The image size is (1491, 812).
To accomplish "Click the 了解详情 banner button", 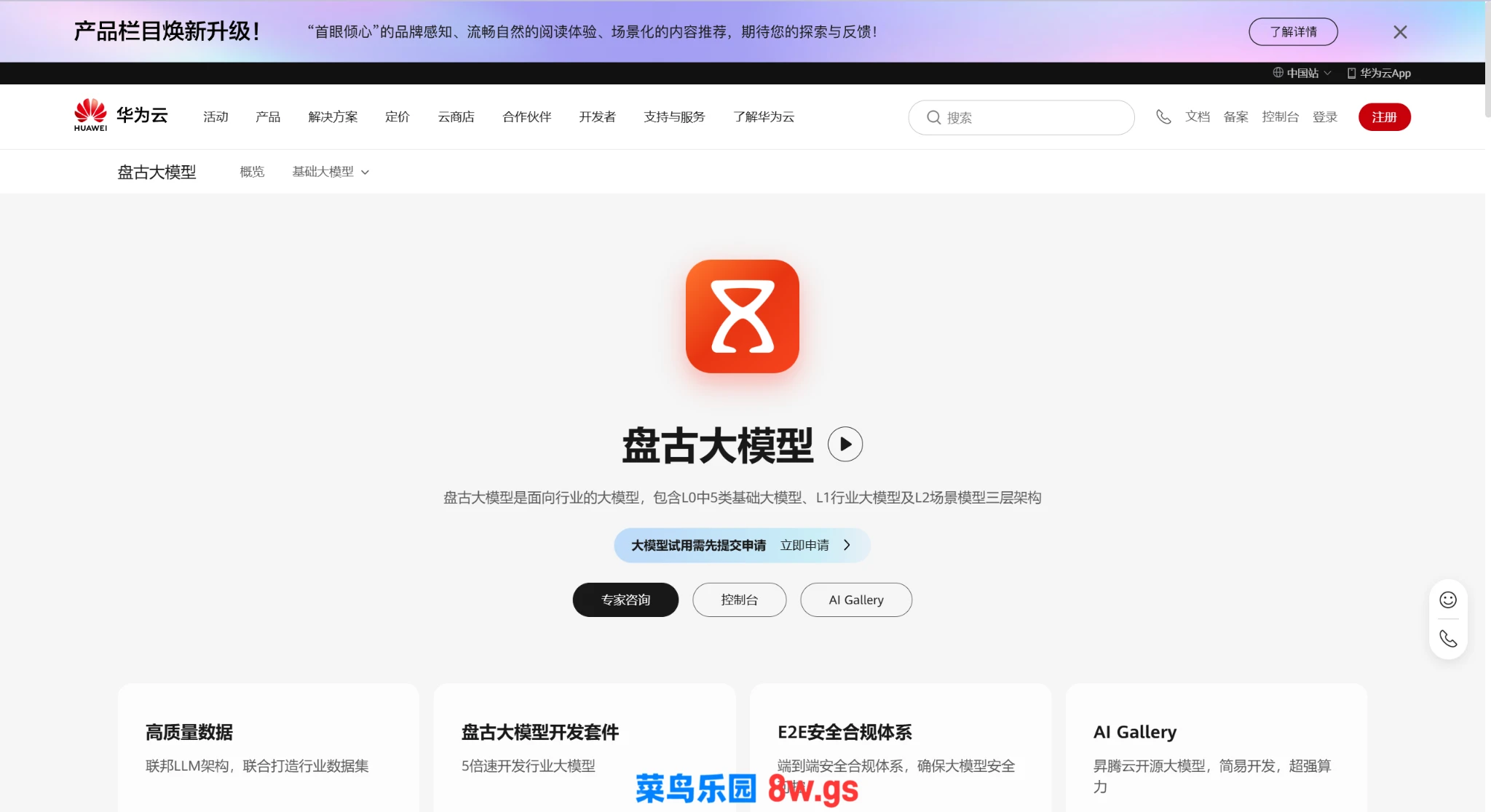I will pyautogui.click(x=1293, y=32).
